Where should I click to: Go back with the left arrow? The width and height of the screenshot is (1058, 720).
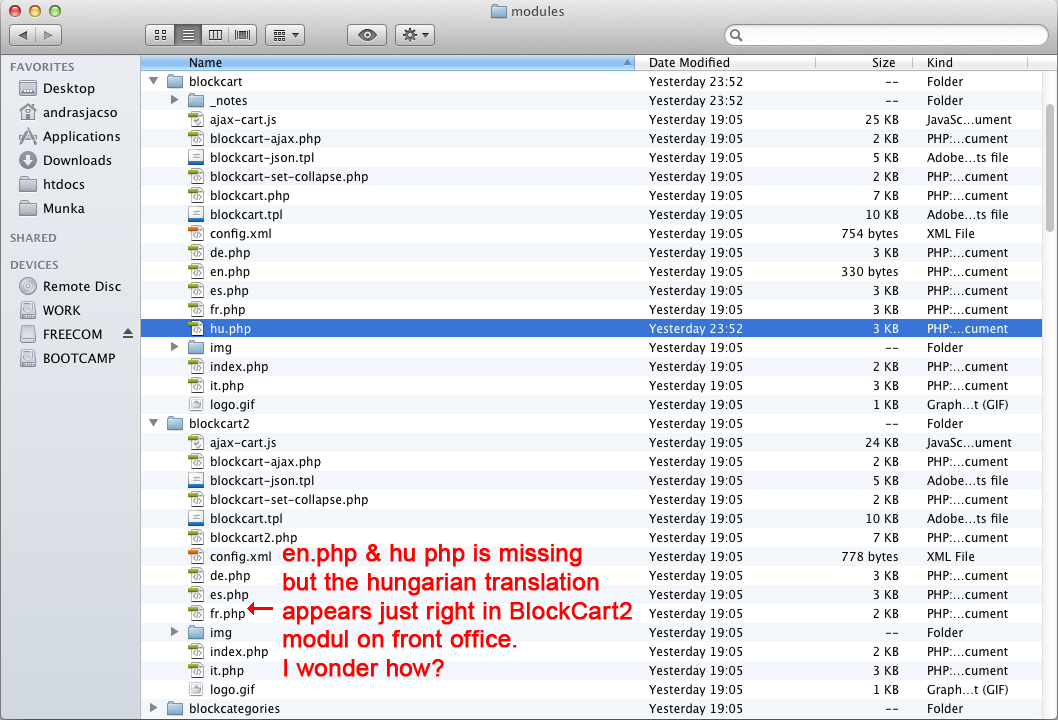click(23, 35)
